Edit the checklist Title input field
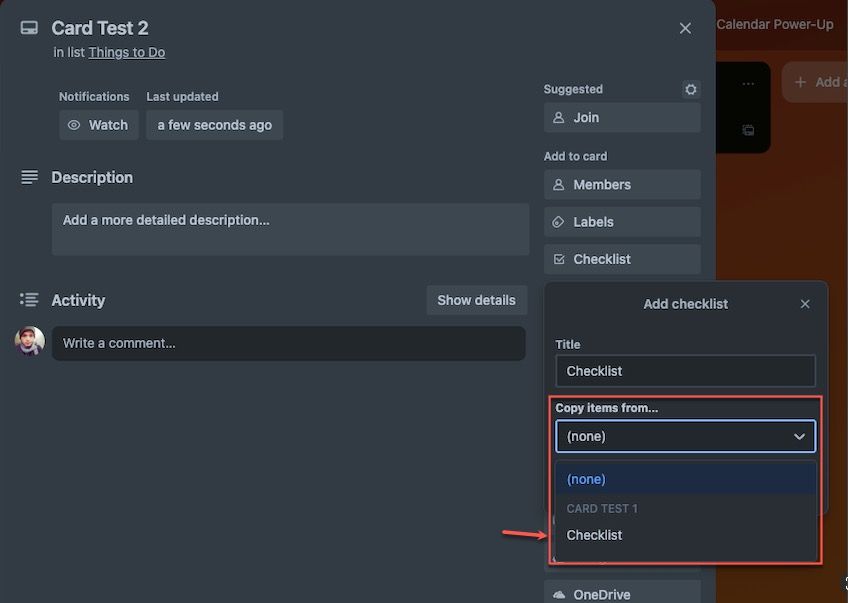The image size is (848, 603). click(685, 371)
